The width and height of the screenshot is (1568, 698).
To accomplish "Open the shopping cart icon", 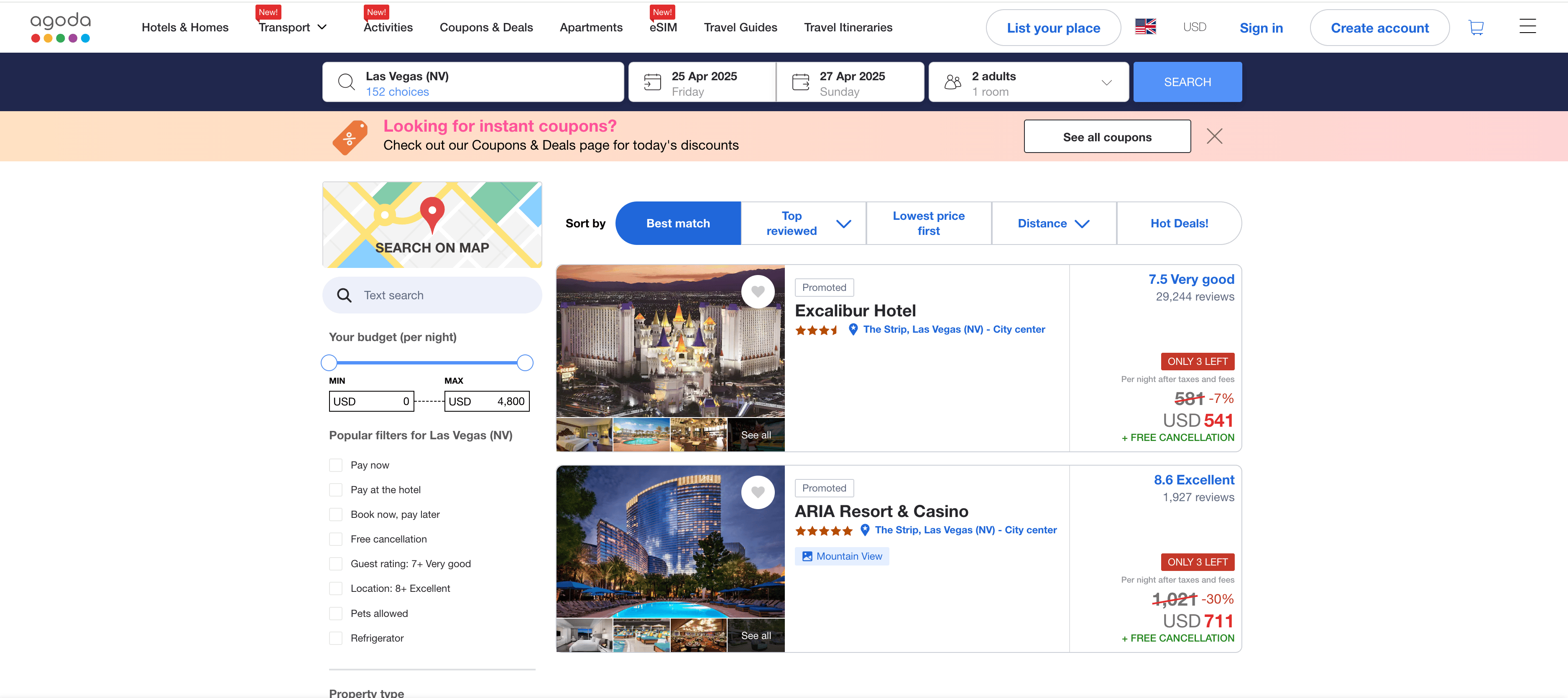I will click(1476, 28).
